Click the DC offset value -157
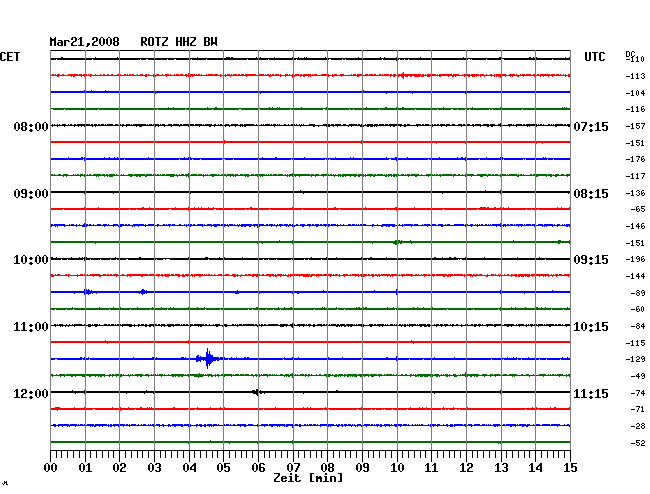The height and width of the screenshot is (494, 650). click(635, 126)
